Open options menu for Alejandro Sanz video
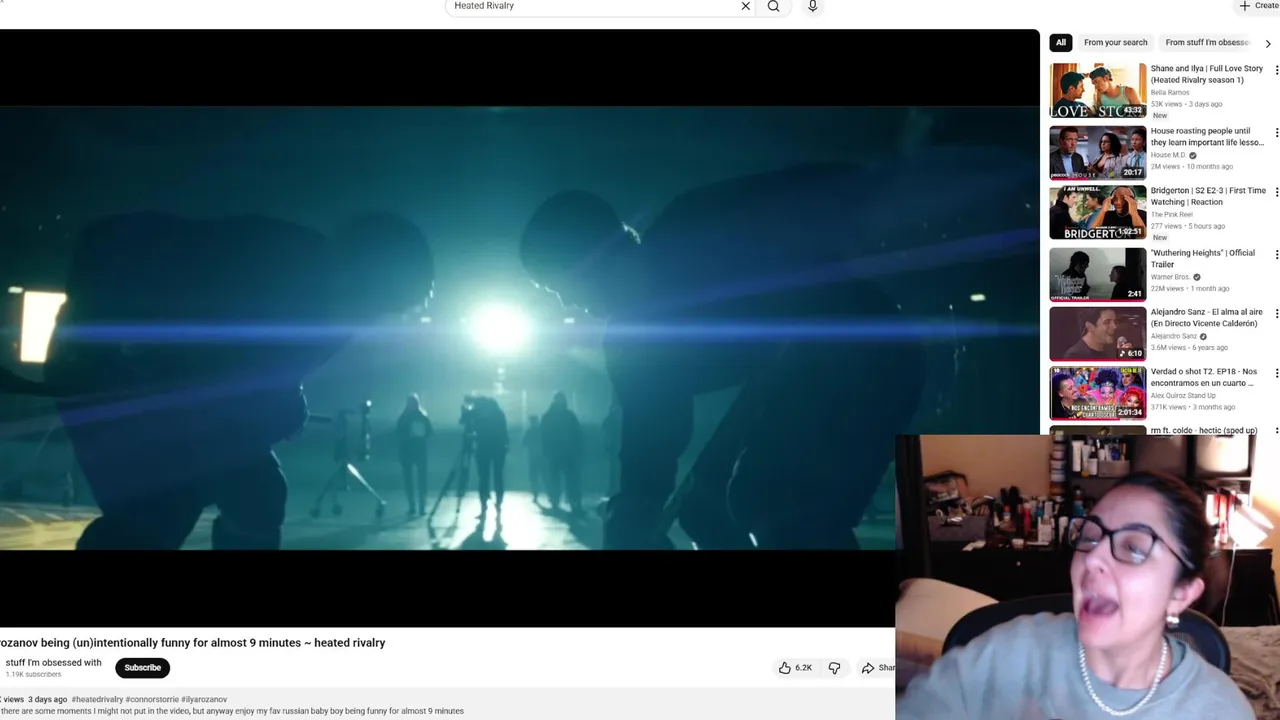1280x720 pixels. pyautogui.click(x=1276, y=313)
